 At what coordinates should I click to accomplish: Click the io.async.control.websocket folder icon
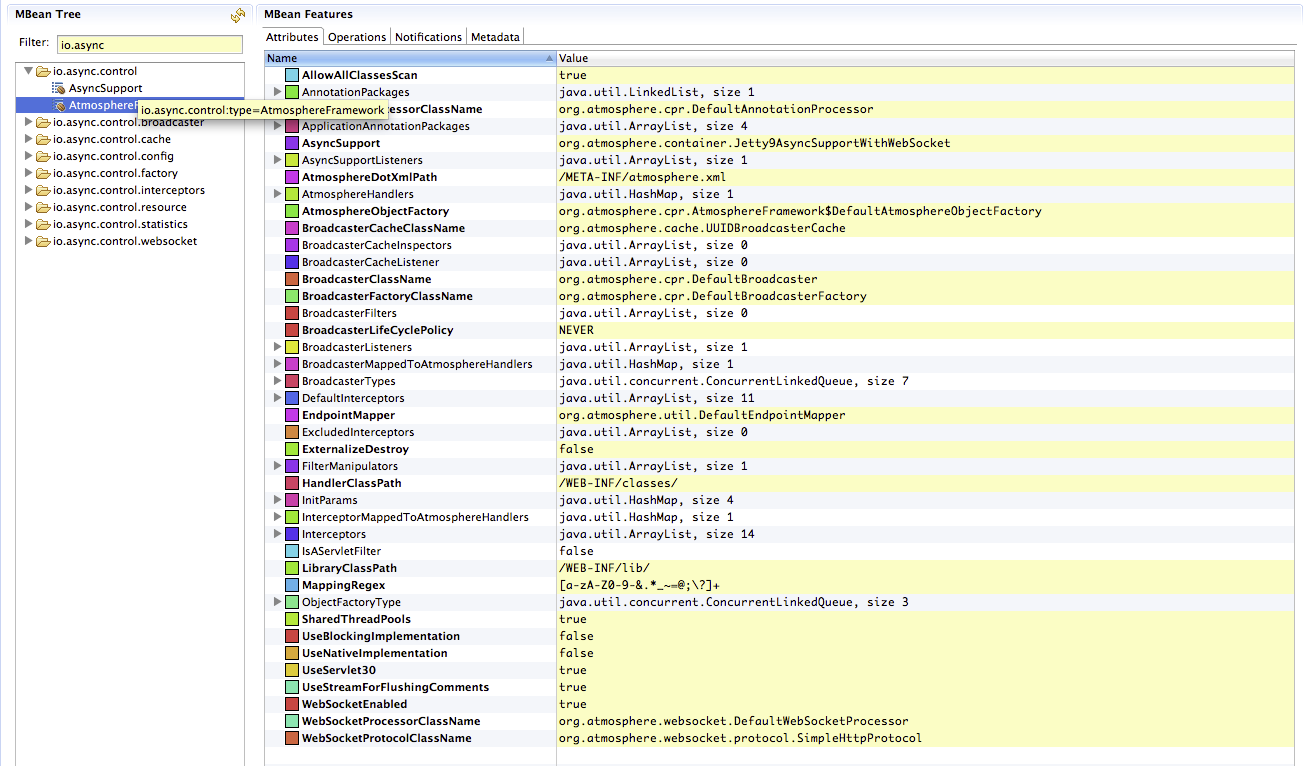(42, 242)
